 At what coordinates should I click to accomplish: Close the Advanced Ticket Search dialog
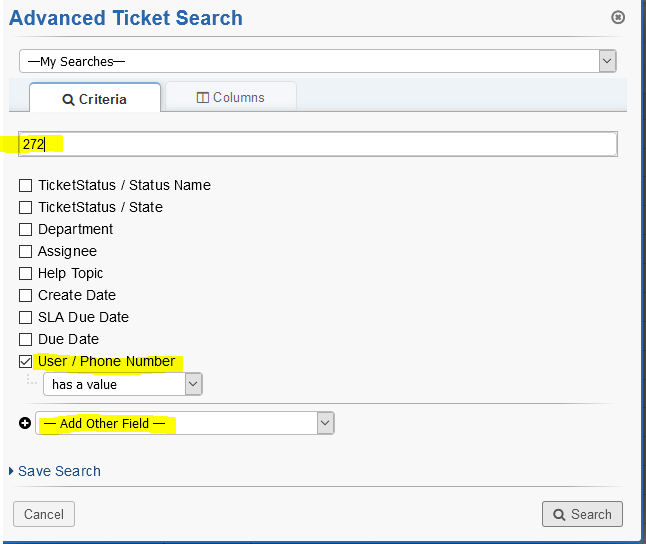pyautogui.click(x=618, y=17)
